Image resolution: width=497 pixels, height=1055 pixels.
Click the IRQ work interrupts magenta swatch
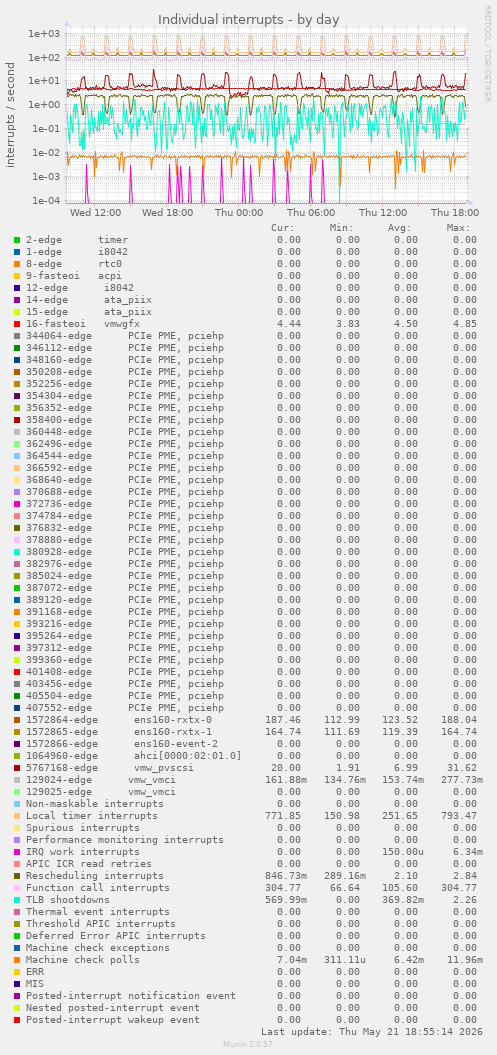(x=16, y=852)
